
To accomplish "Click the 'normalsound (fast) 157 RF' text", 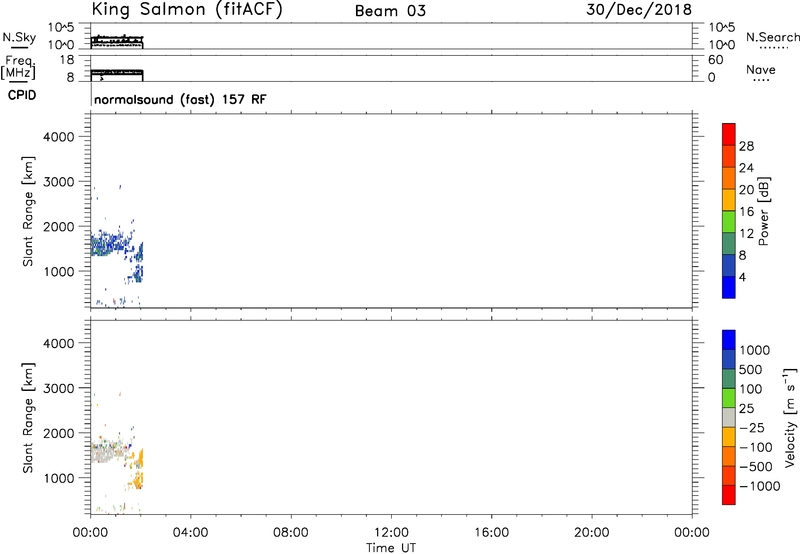I will (x=180, y=99).
